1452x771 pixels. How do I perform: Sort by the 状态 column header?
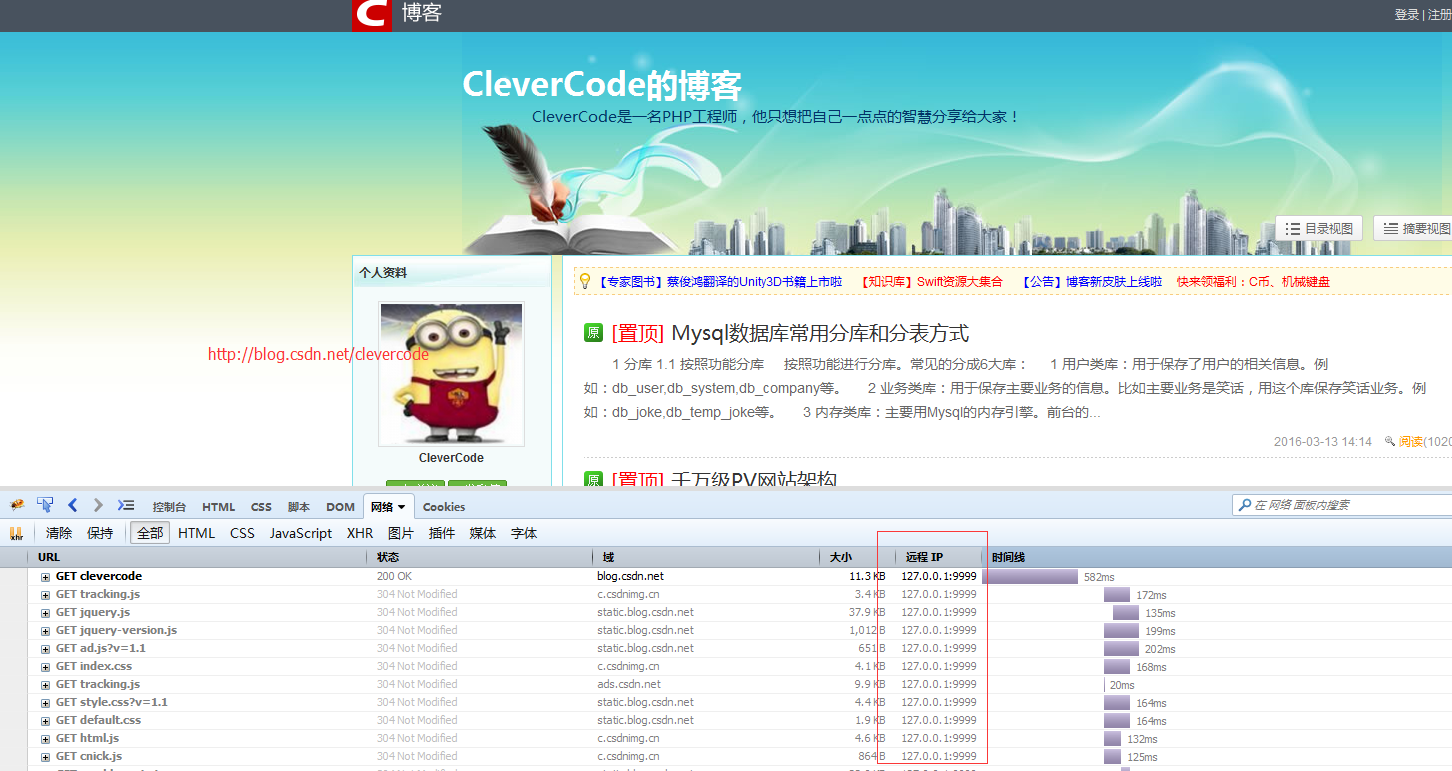tap(481, 557)
